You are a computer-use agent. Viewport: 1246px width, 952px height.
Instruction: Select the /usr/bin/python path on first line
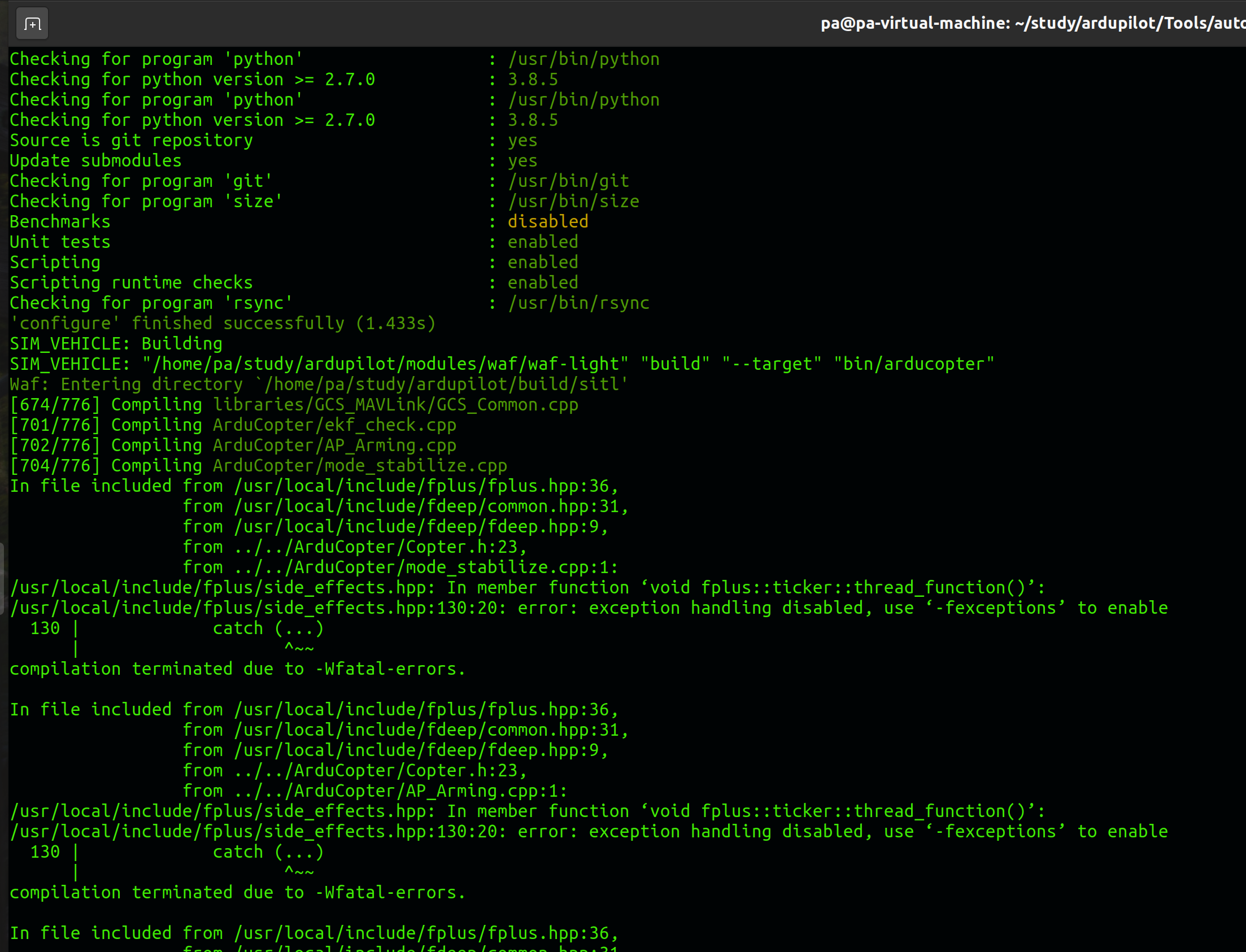click(x=583, y=58)
